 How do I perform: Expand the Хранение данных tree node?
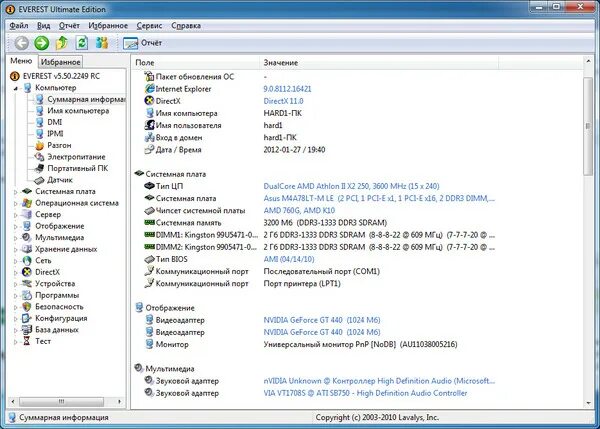pos(16,249)
